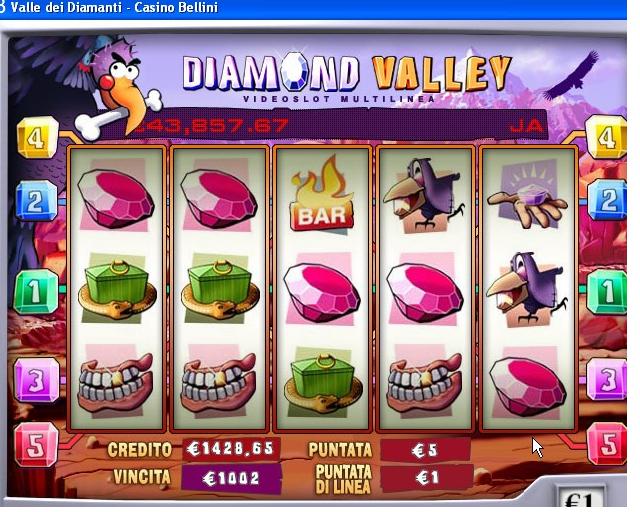The width and height of the screenshot is (640, 512).
Task: Click the BAR flame symbol on third reel
Action: pos(321,194)
